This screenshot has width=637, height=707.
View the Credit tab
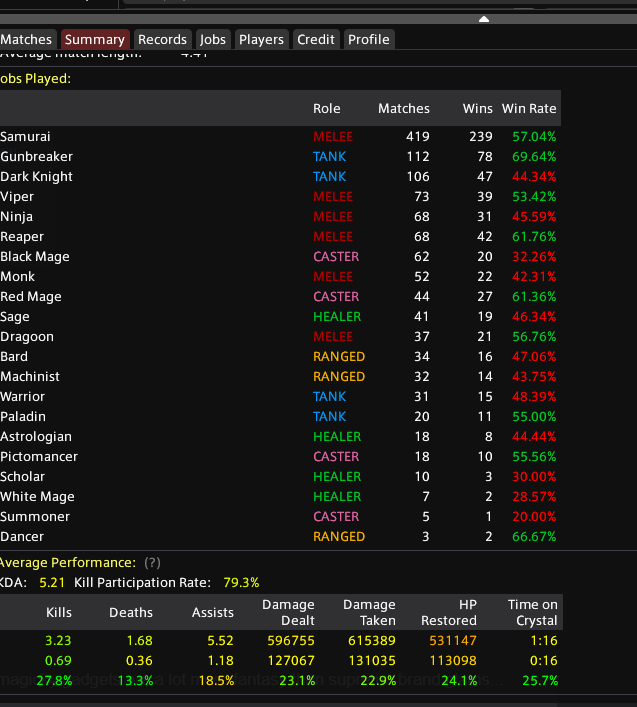pos(316,39)
